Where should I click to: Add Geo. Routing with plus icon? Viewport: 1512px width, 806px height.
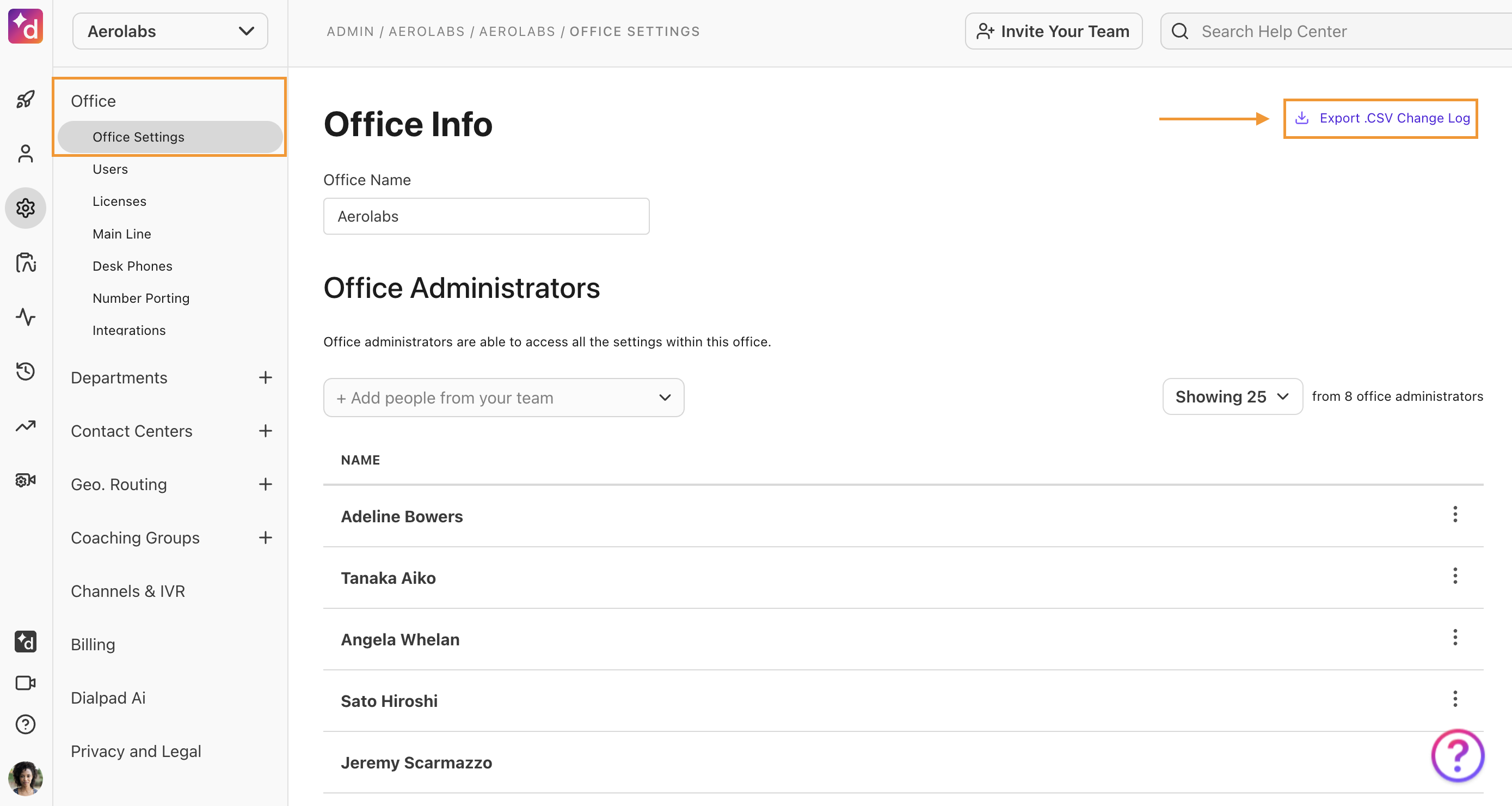pyautogui.click(x=265, y=484)
